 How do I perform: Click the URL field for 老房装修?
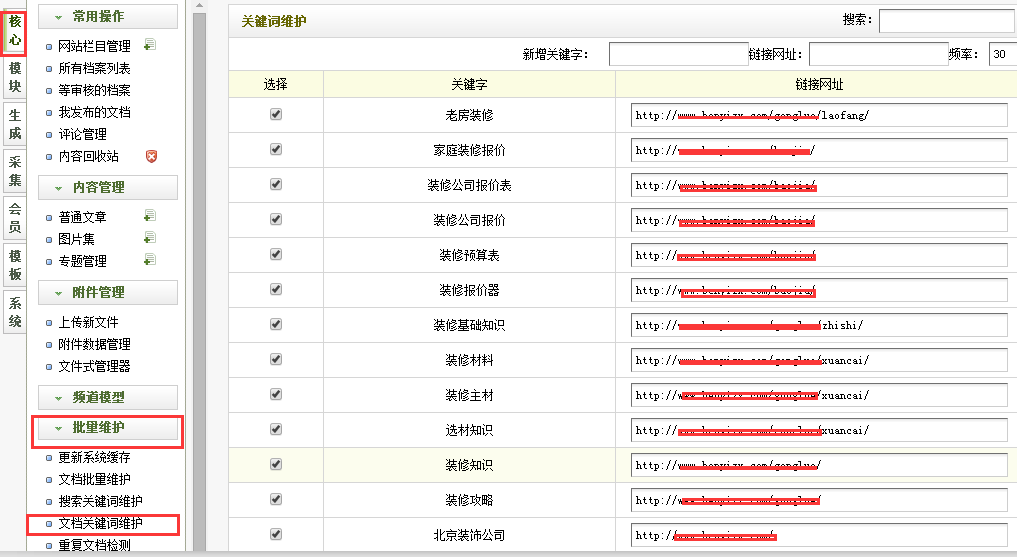click(x=819, y=115)
